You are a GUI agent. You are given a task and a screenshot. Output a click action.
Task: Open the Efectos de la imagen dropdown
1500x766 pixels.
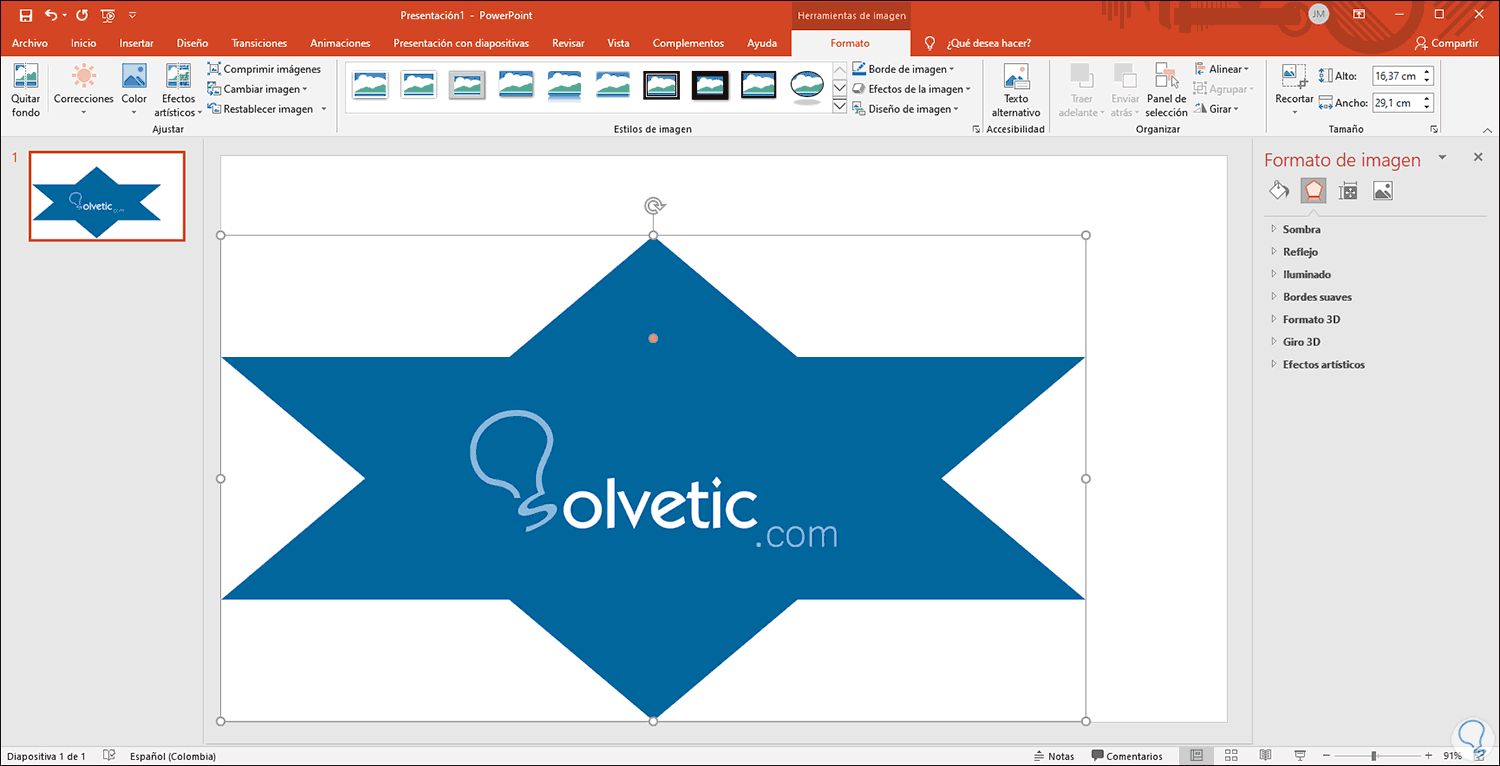[911, 89]
